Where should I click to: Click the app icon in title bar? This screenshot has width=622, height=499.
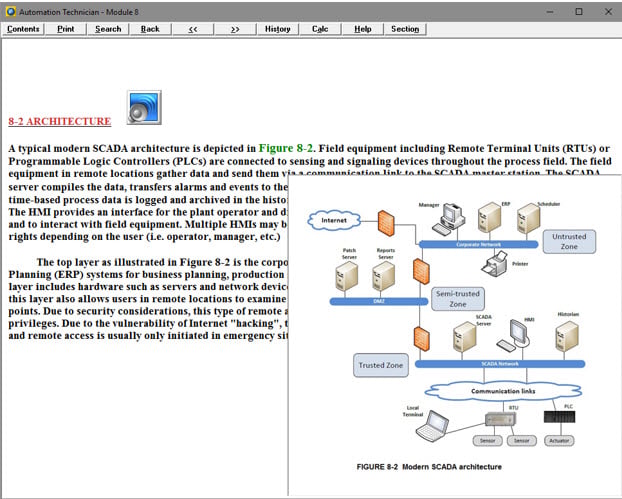[x=11, y=10]
